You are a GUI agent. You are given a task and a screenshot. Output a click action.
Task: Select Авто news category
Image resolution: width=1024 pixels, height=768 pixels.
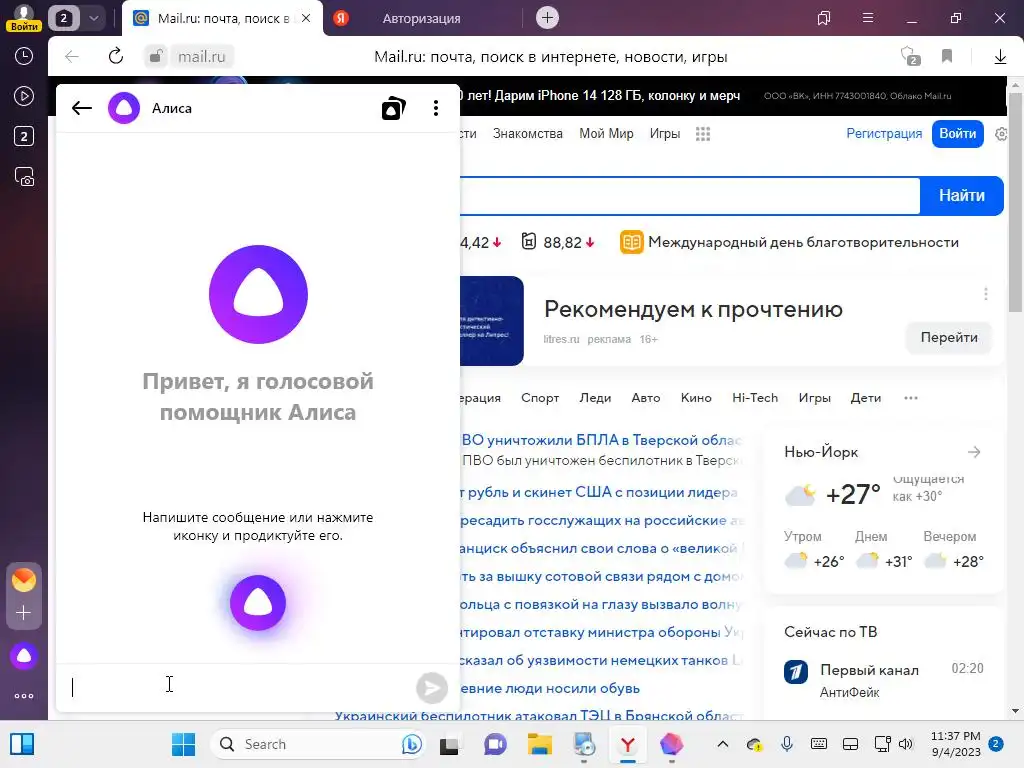646,398
